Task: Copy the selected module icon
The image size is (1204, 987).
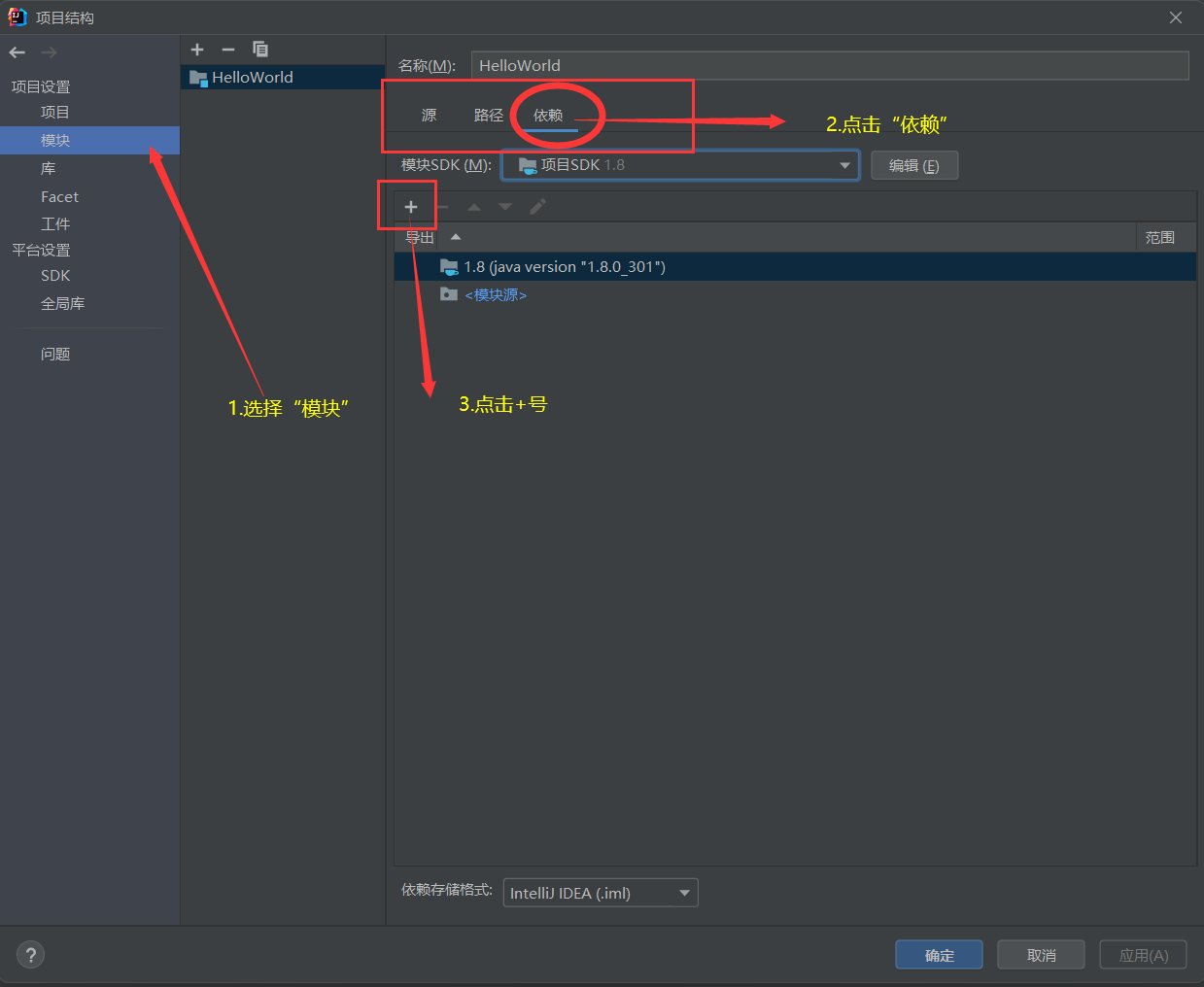Action: click(x=259, y=50)
